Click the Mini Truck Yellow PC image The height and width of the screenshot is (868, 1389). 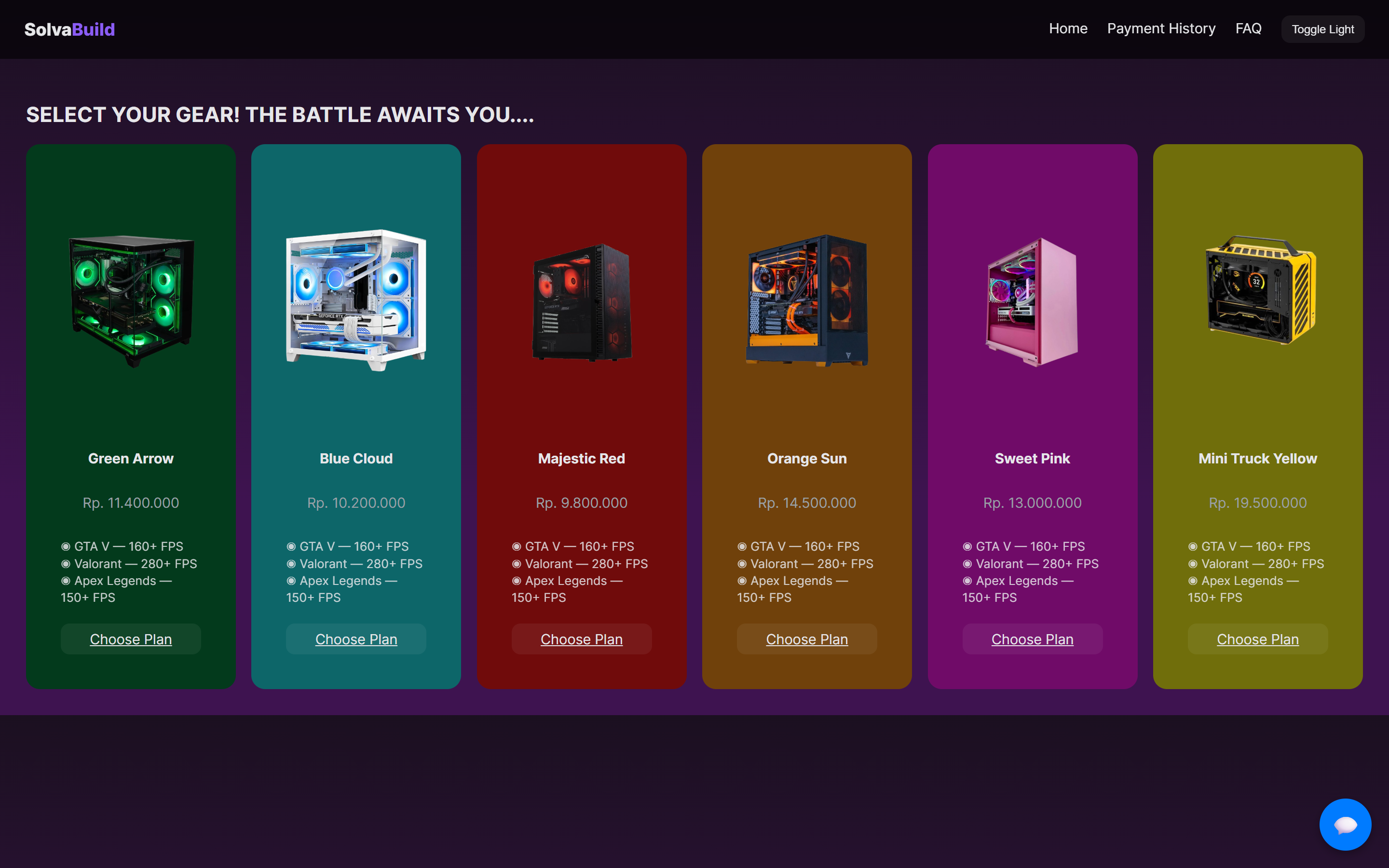[1257, 290]
